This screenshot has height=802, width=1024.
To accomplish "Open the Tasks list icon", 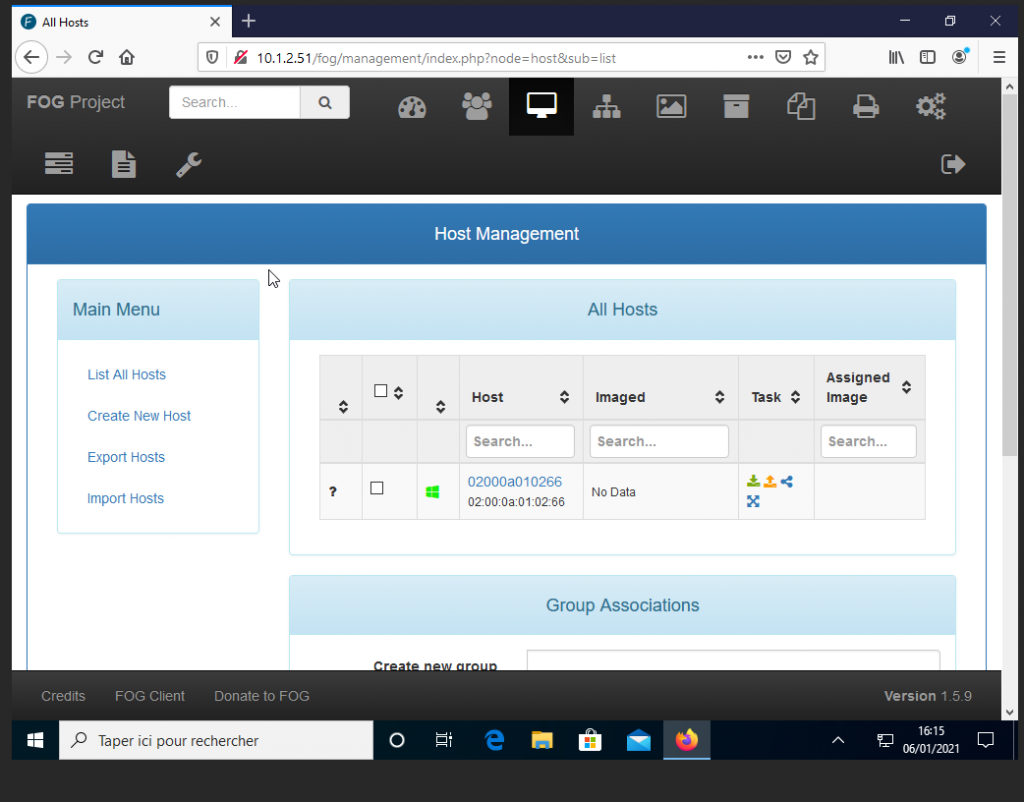I will coord(59,163).
